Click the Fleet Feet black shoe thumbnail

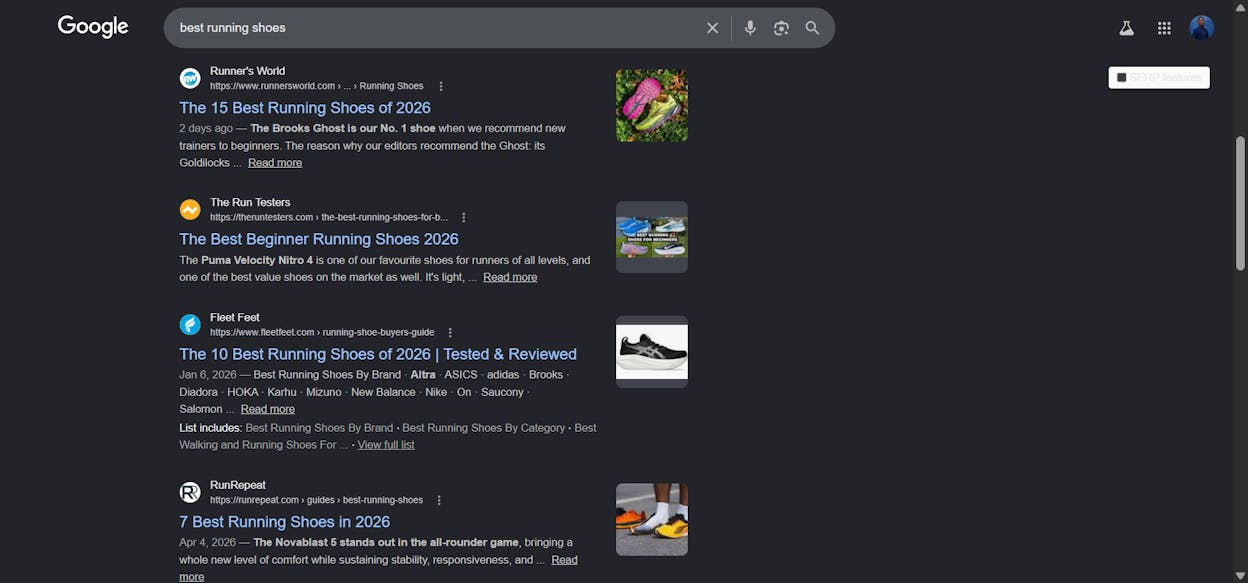point(652,352)
